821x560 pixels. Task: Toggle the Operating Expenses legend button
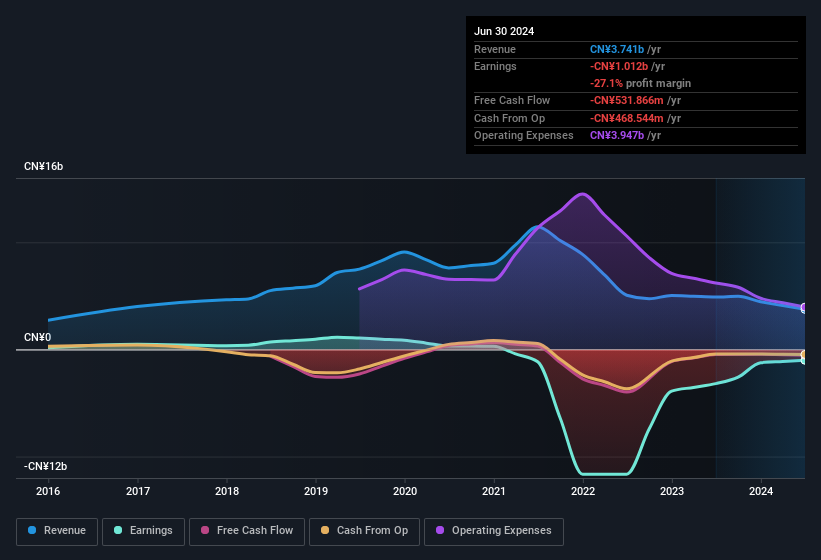click(x=494, y=531)
